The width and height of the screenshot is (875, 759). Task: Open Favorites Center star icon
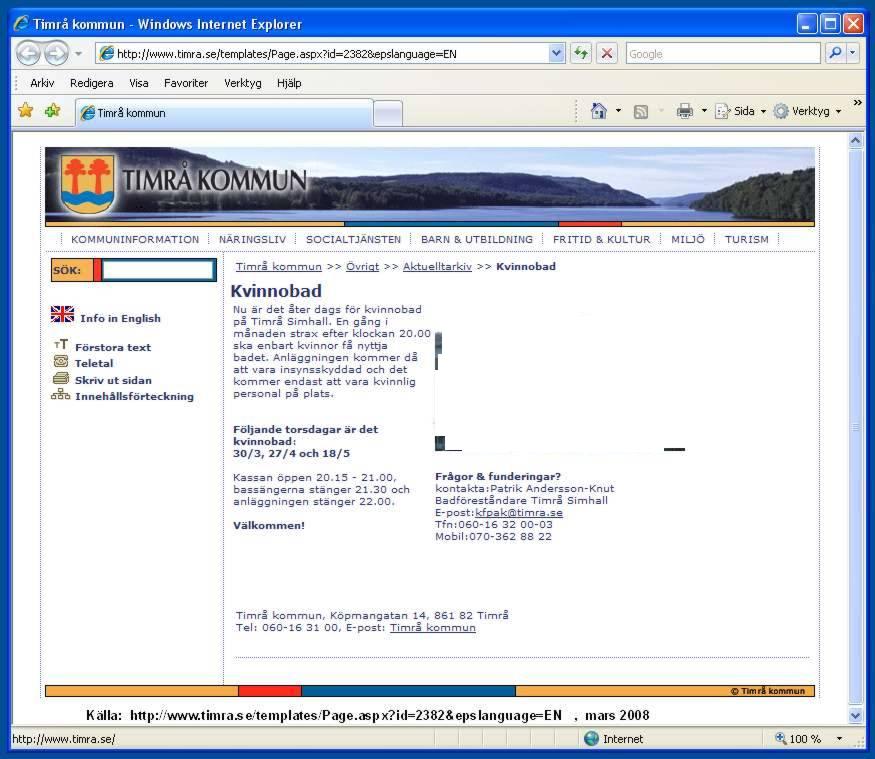tap(25, 111)
